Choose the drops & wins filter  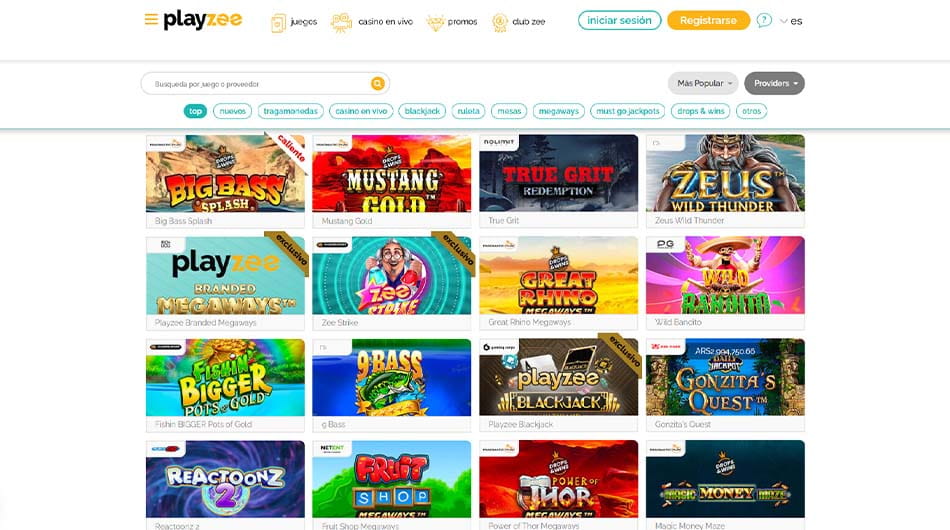700,111
